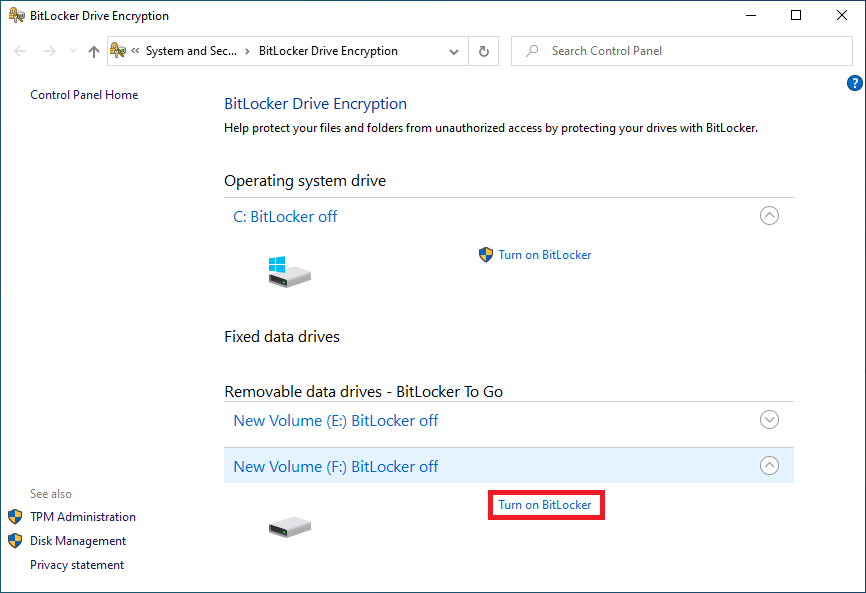Click the shield icon beside Disk Management

(x=15, y=541)
